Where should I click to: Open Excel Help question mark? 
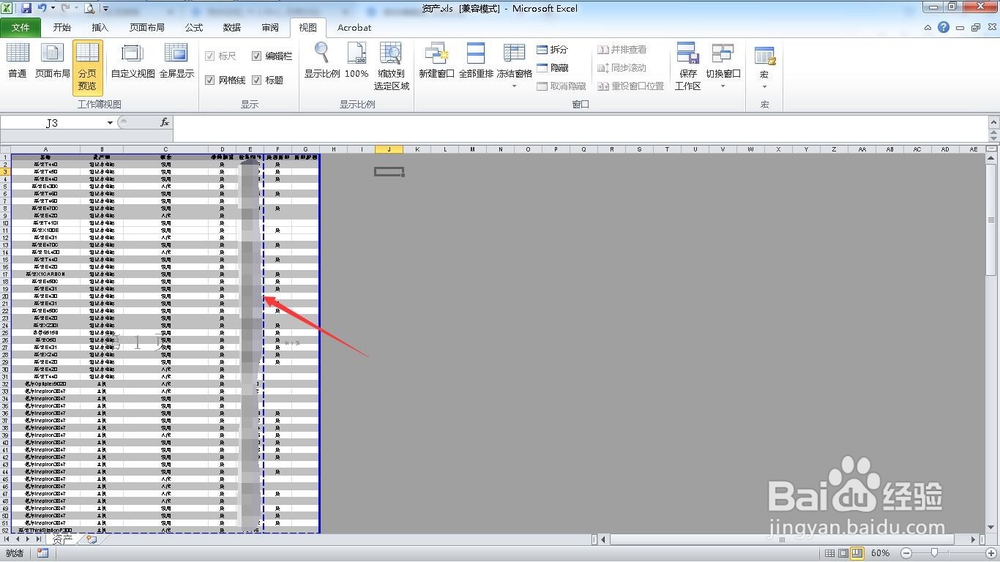tap(943, 27)
